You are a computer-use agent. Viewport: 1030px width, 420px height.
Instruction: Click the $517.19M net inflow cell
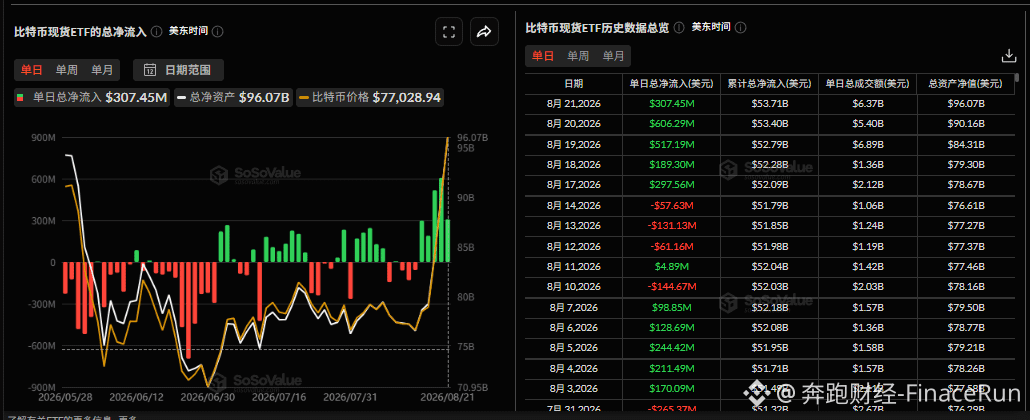[x=671, y=144]
